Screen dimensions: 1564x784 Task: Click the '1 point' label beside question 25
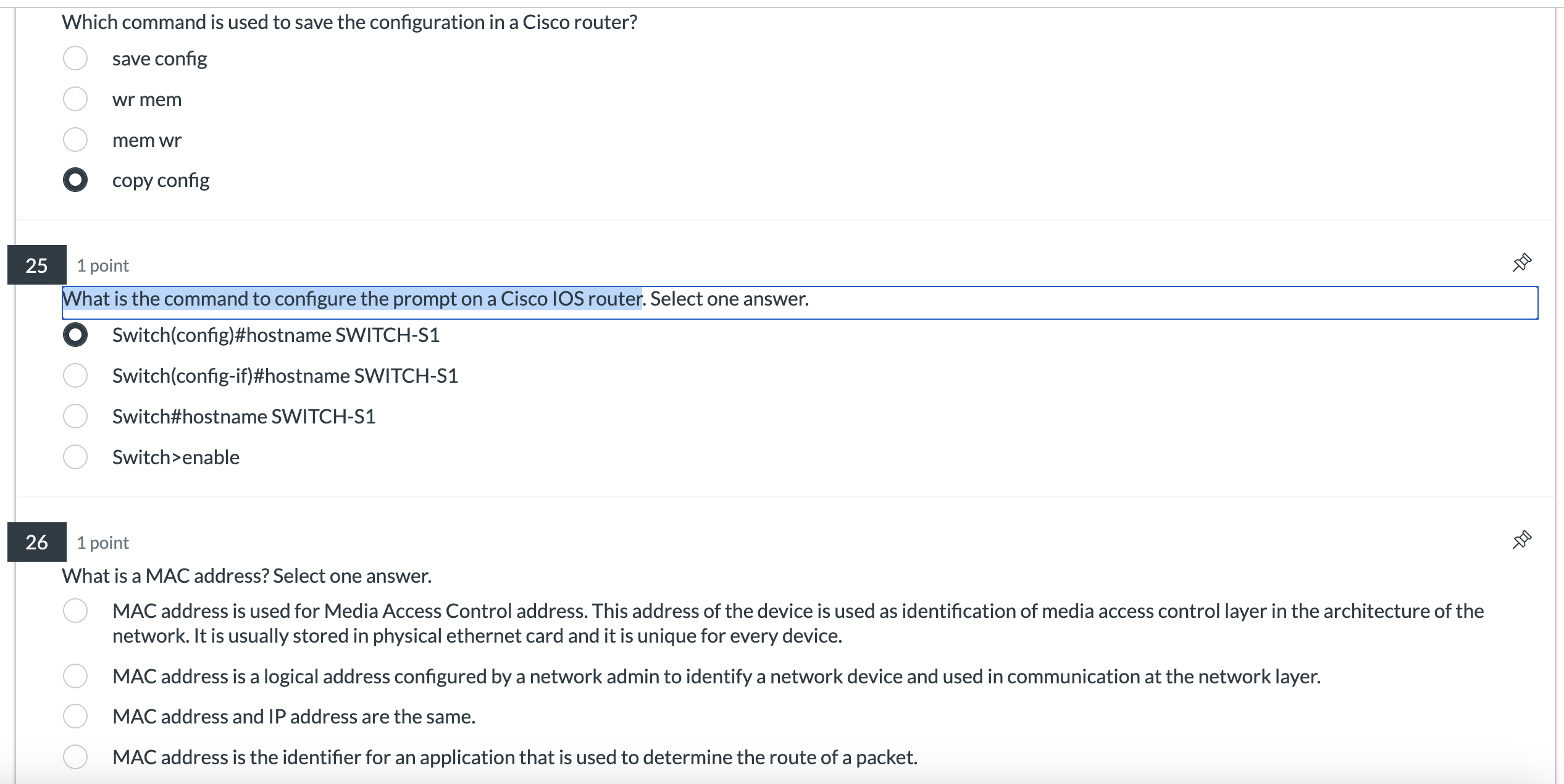click(102, 265)
